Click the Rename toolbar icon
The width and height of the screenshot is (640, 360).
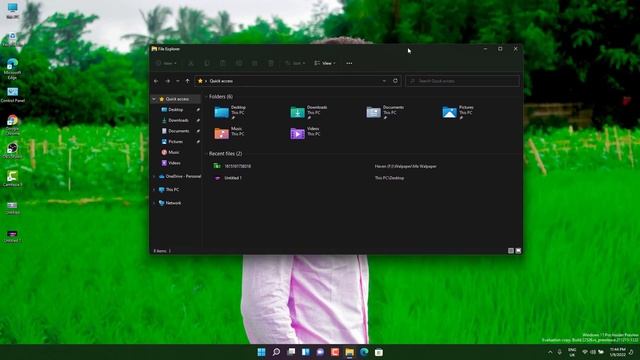(x=239, y=63)
